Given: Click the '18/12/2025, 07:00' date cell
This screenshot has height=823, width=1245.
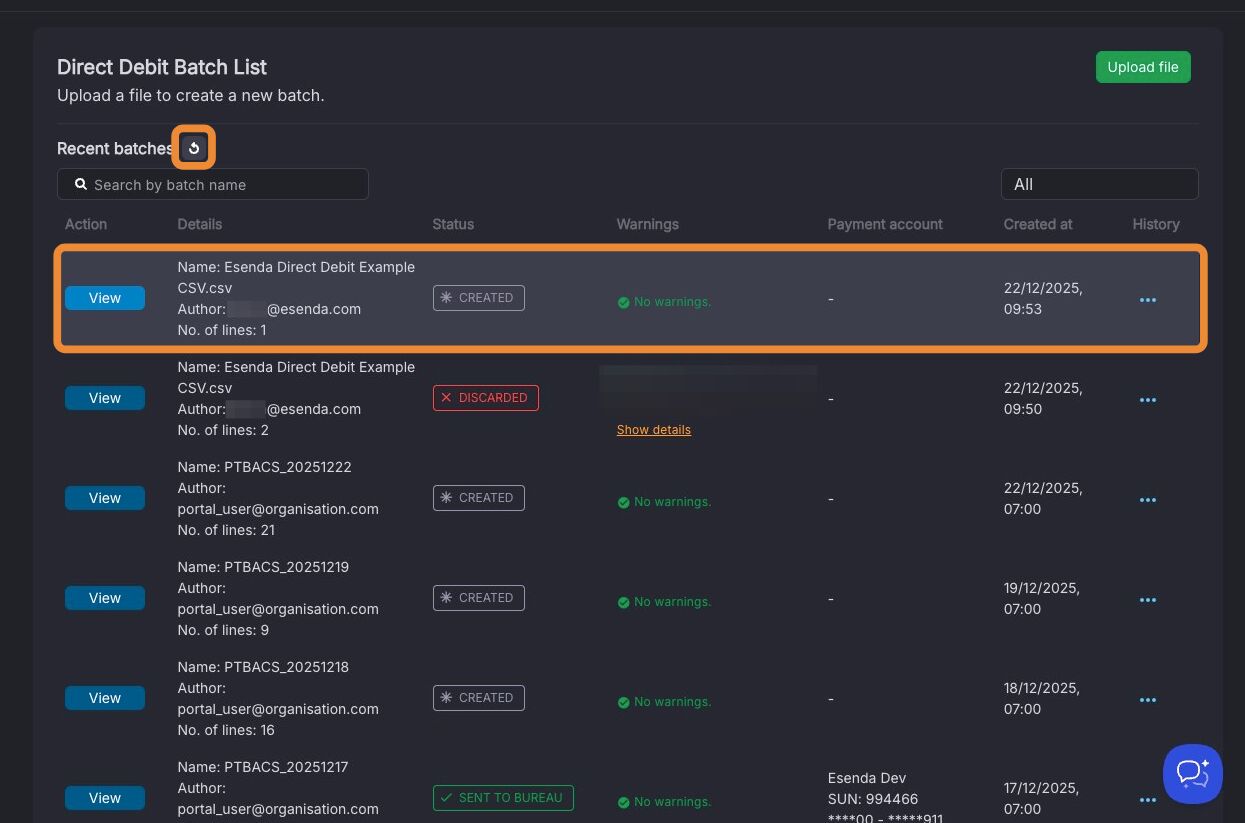Looking at the screenshot, I should pos(1043,698).
